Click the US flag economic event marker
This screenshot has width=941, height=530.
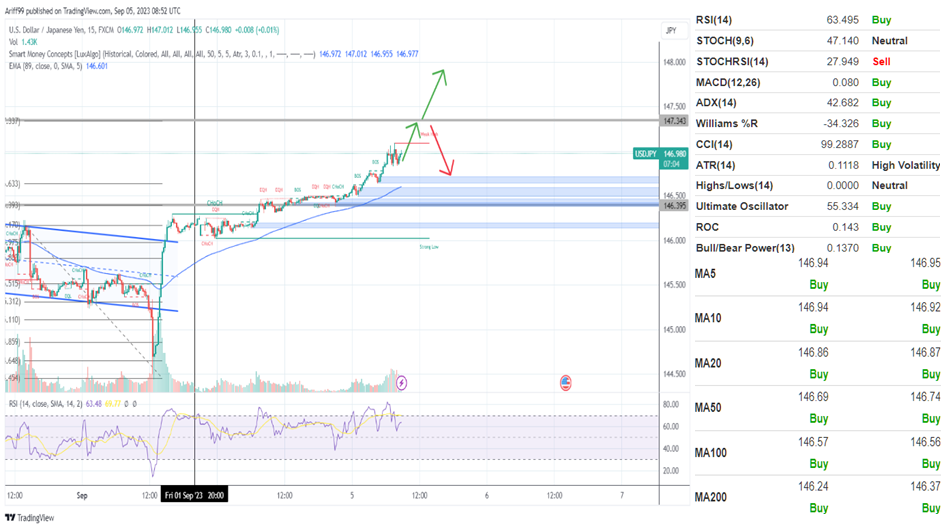coord(565,382)
